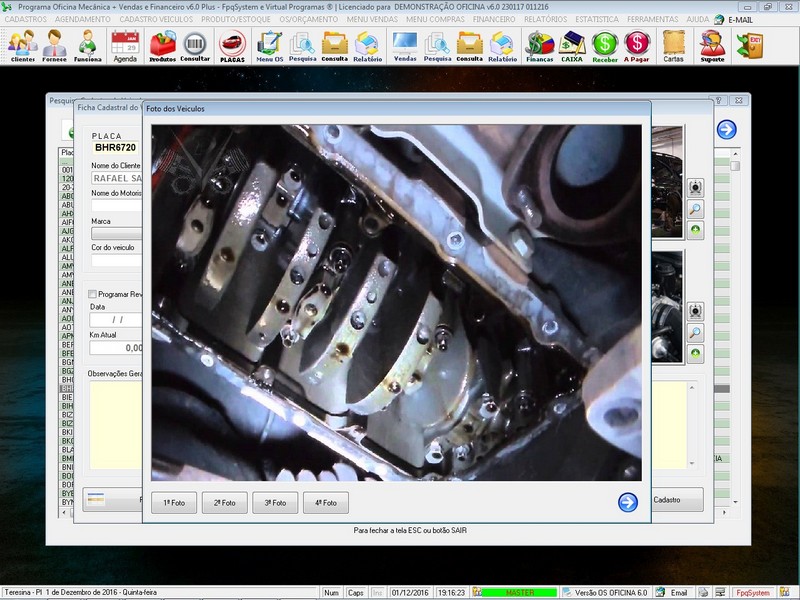Viewport: 800px width, 600px height.
Task: Click the Suporte toolbar icon
Action: pyautogui.click(x=712, y=45)
